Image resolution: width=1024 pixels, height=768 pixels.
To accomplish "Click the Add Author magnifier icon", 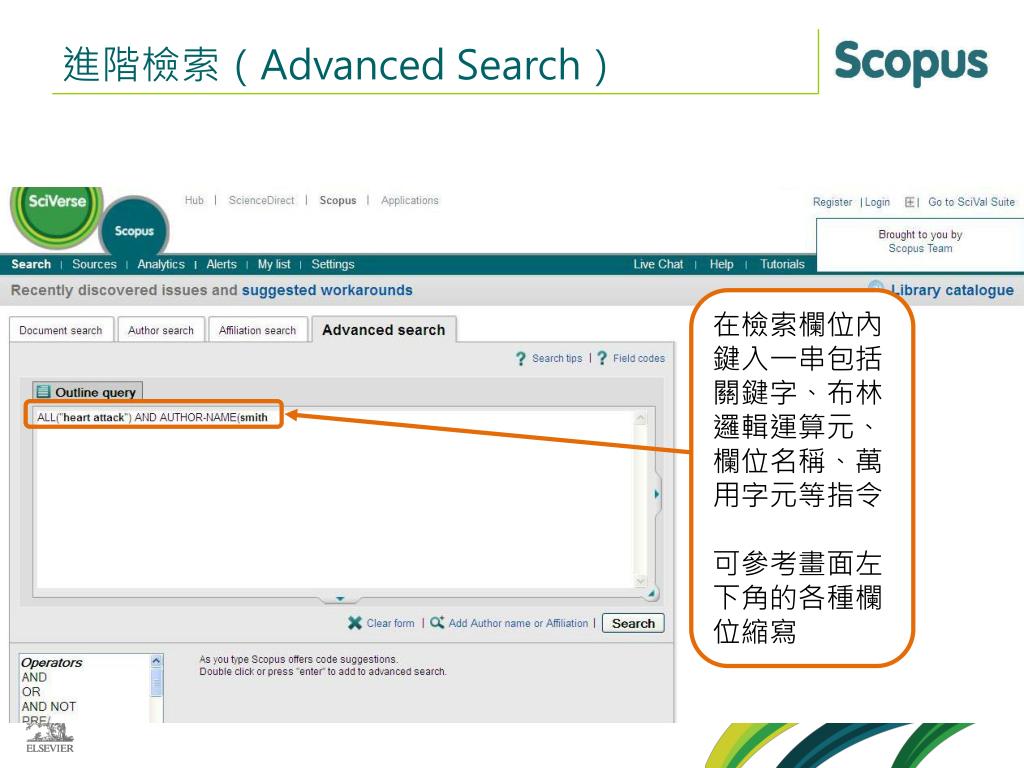I will tap(437, 622).
